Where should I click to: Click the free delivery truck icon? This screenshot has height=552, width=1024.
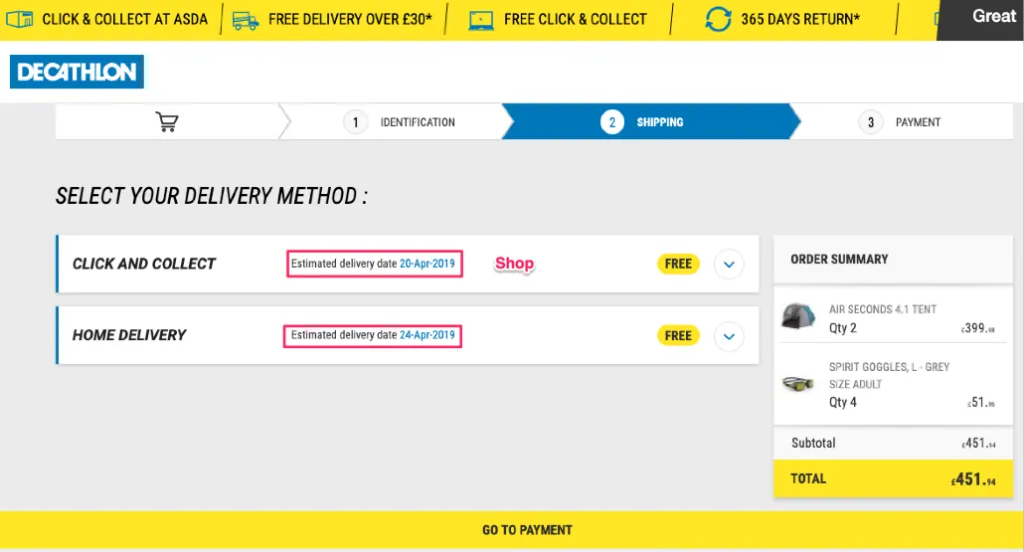[245, 20]
